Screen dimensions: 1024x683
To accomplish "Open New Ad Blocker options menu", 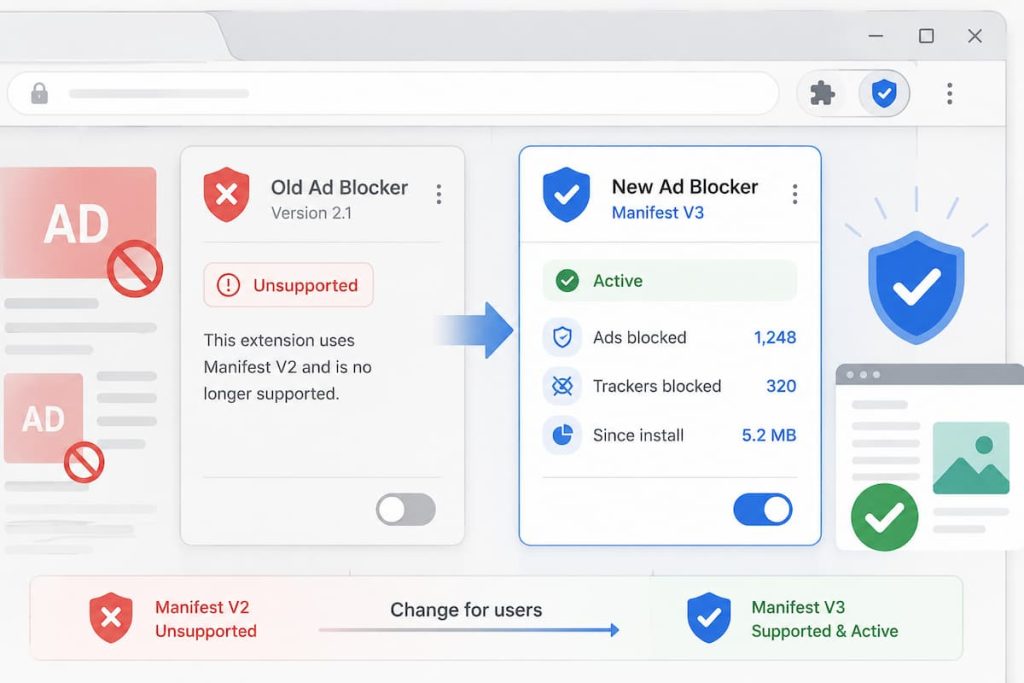I will point(795,194).
